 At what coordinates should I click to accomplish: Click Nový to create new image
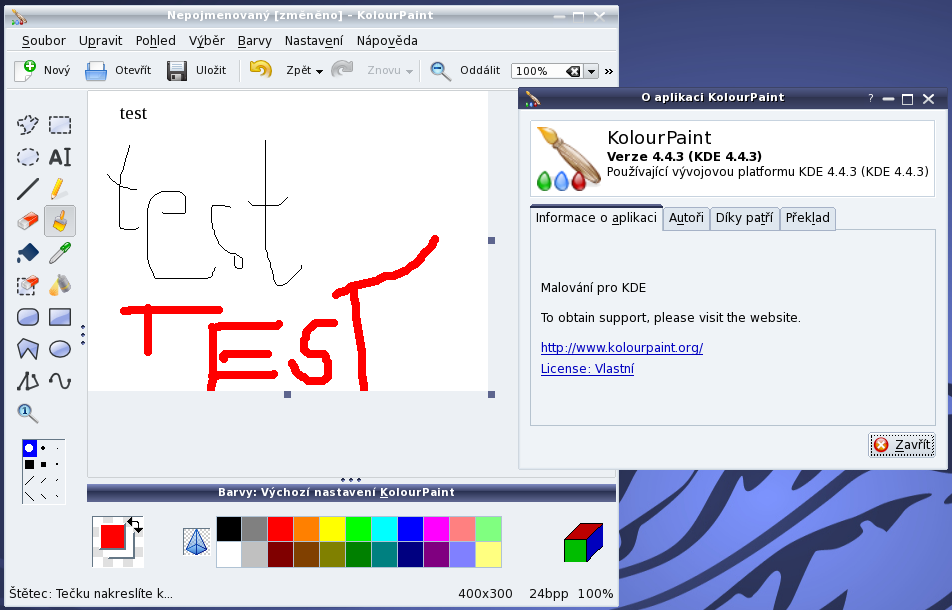click(42, 70)
